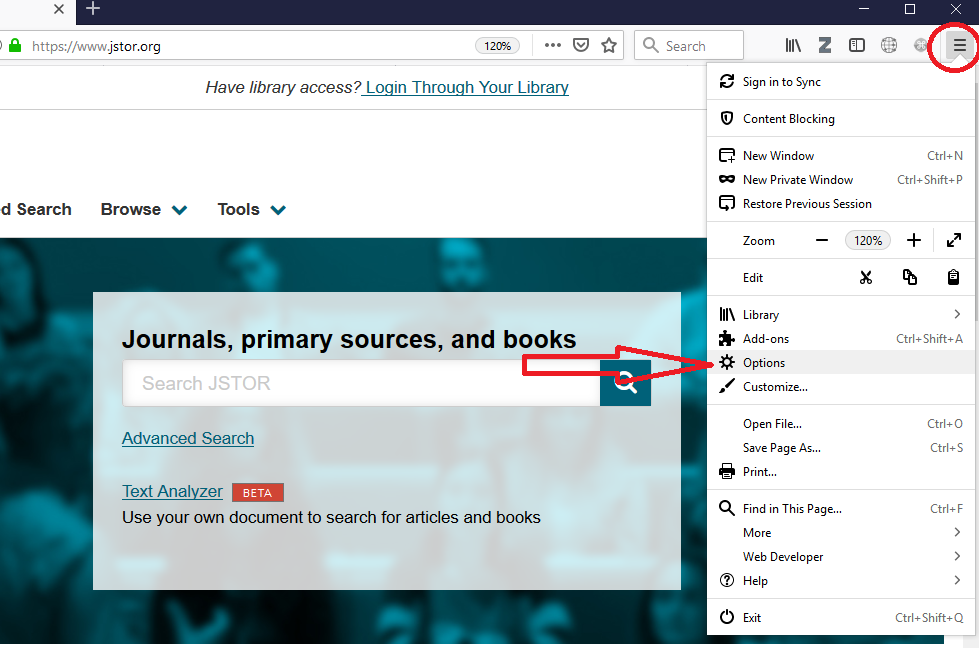Click Exit to quit Firefox
The height and width of the screenshot is (648, 979).
(840, 617)
